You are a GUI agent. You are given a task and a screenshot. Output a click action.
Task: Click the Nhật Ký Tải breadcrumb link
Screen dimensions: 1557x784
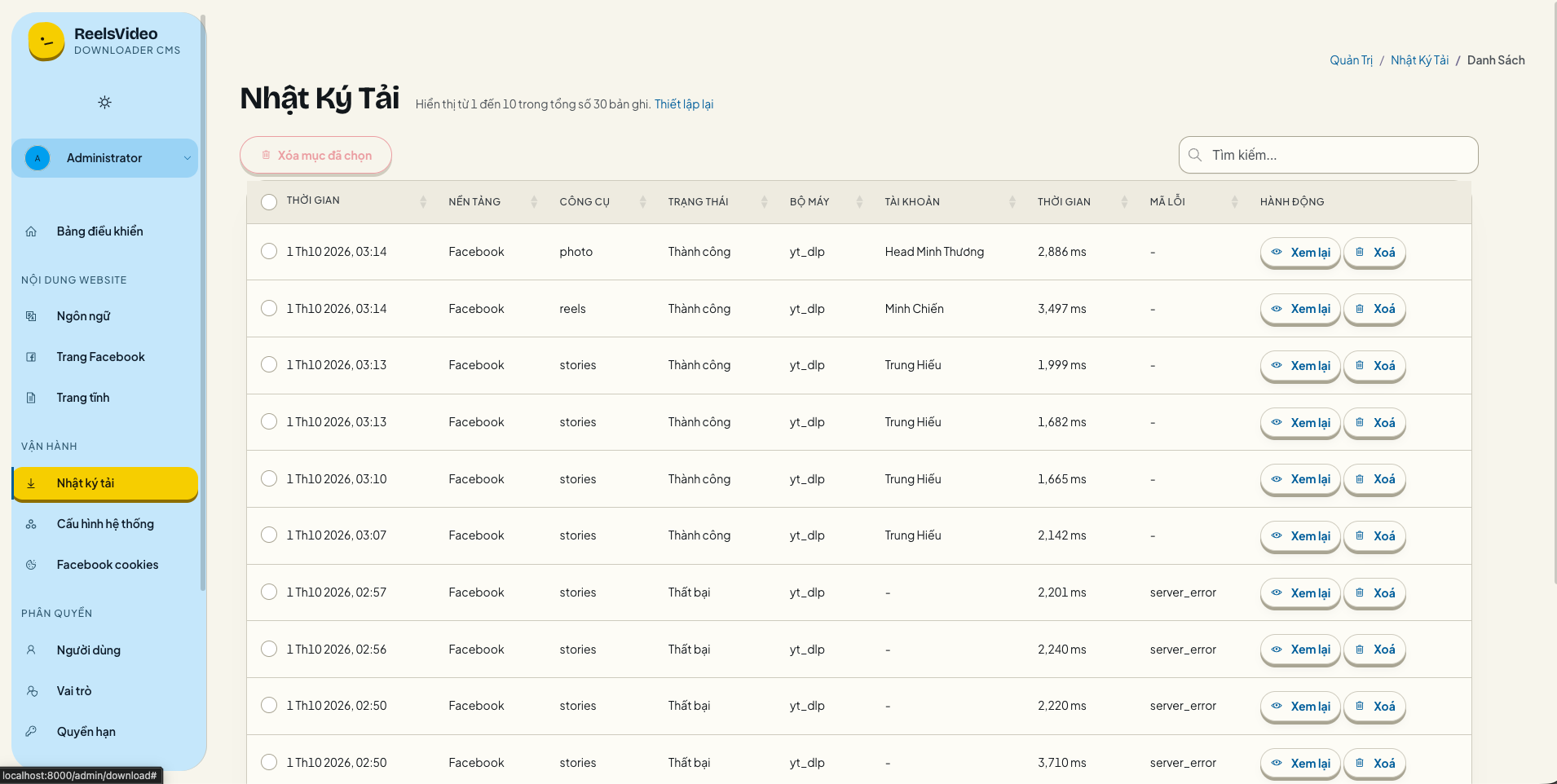tap(1419, 60)
